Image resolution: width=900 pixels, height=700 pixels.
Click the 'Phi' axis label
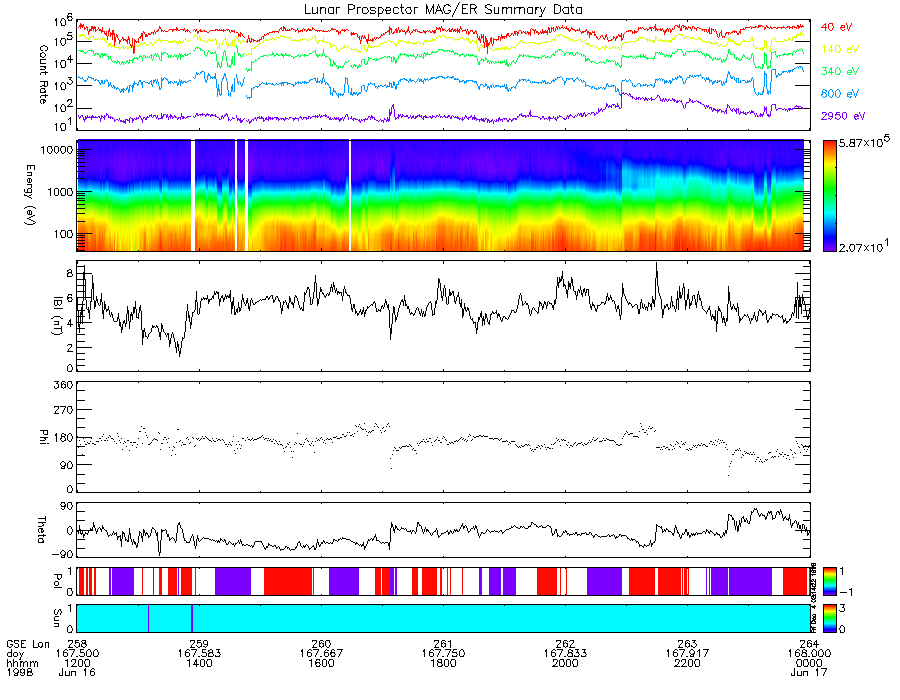(43, 436)
